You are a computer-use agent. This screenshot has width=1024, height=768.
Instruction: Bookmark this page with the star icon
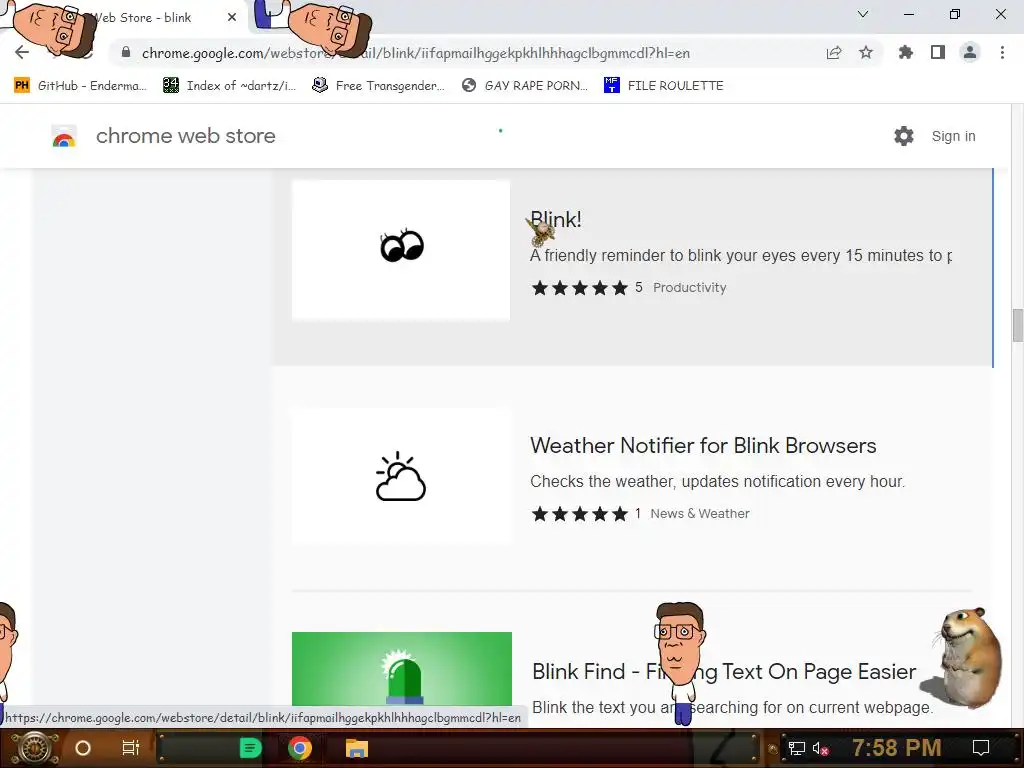866,53
